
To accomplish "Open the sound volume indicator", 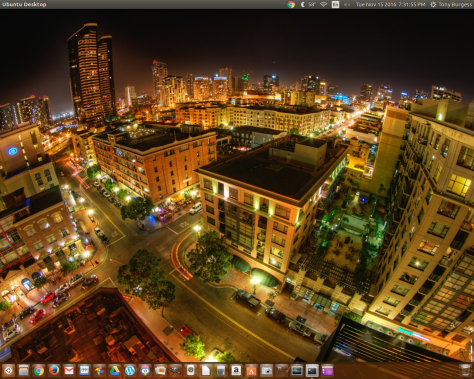I will [x=347, y=4].
